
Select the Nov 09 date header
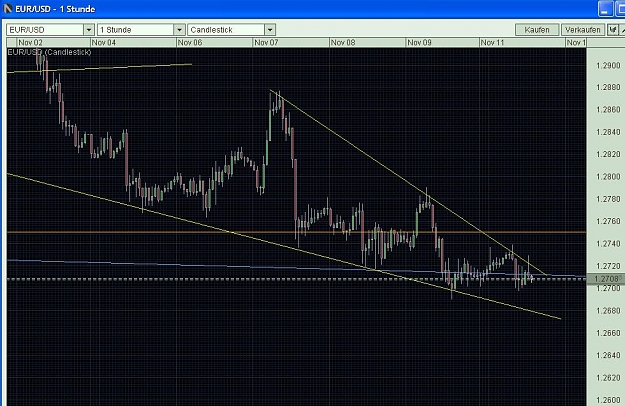click(x=419, y=43)
